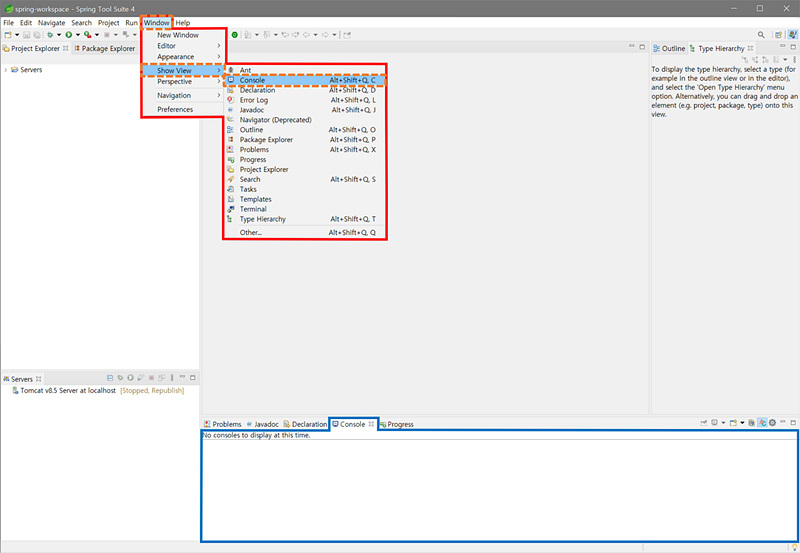Image resolution: width=800 pixels, height=553 pixels.
Task: Select Other... in Show View submenu
Action: click(305, 233)
